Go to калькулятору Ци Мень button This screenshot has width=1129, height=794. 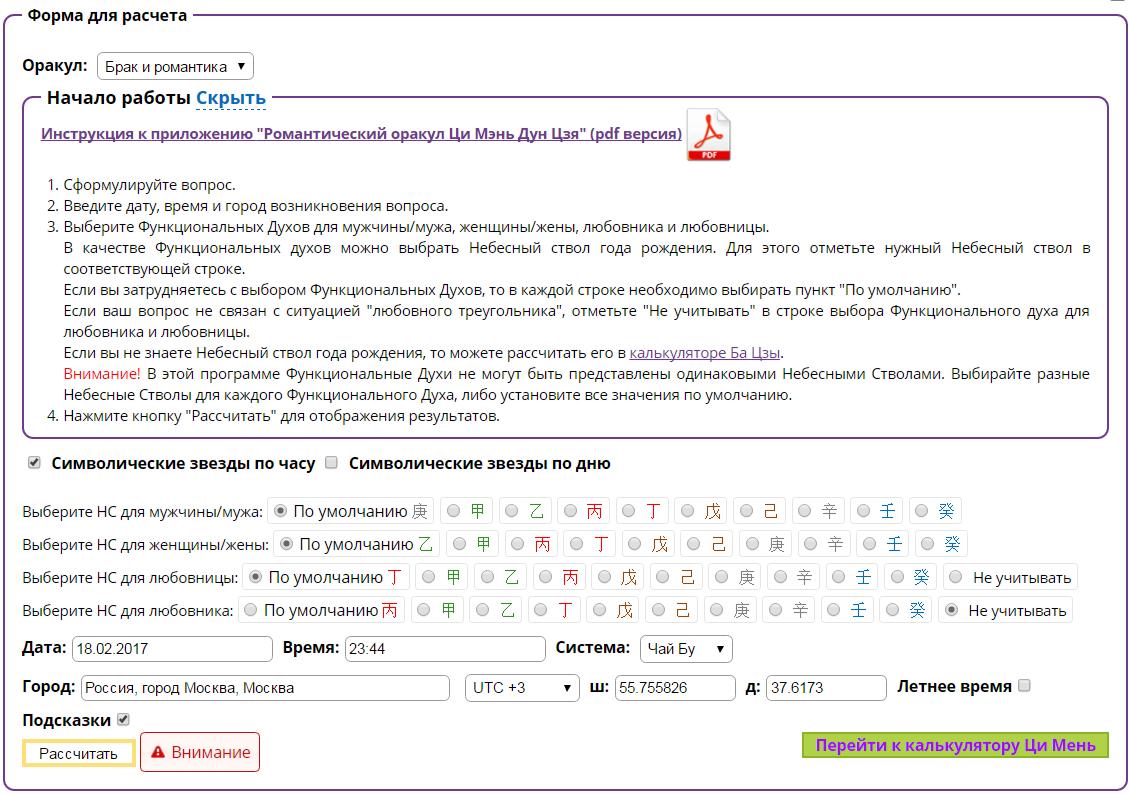[x=955, y=745]
